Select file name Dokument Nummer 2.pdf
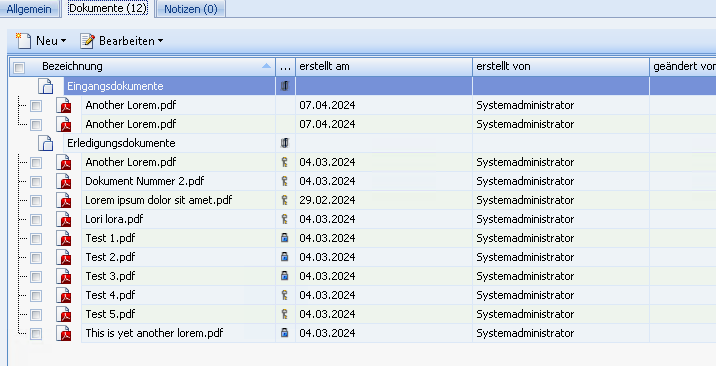This screenshot has height=366, width=716. click(x=145, y=181)
